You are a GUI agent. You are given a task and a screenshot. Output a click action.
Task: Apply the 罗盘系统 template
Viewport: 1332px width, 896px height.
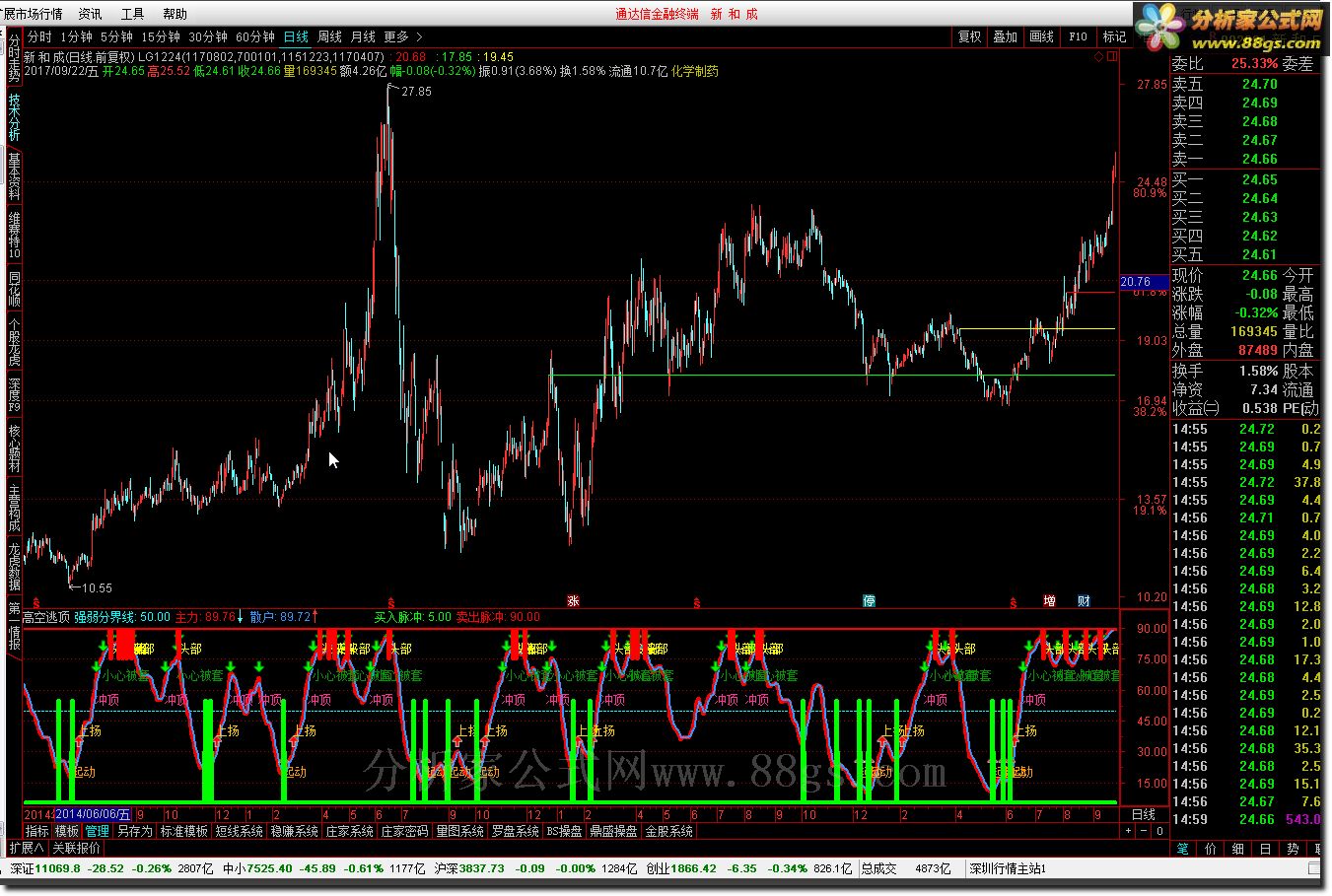[516, 831]
